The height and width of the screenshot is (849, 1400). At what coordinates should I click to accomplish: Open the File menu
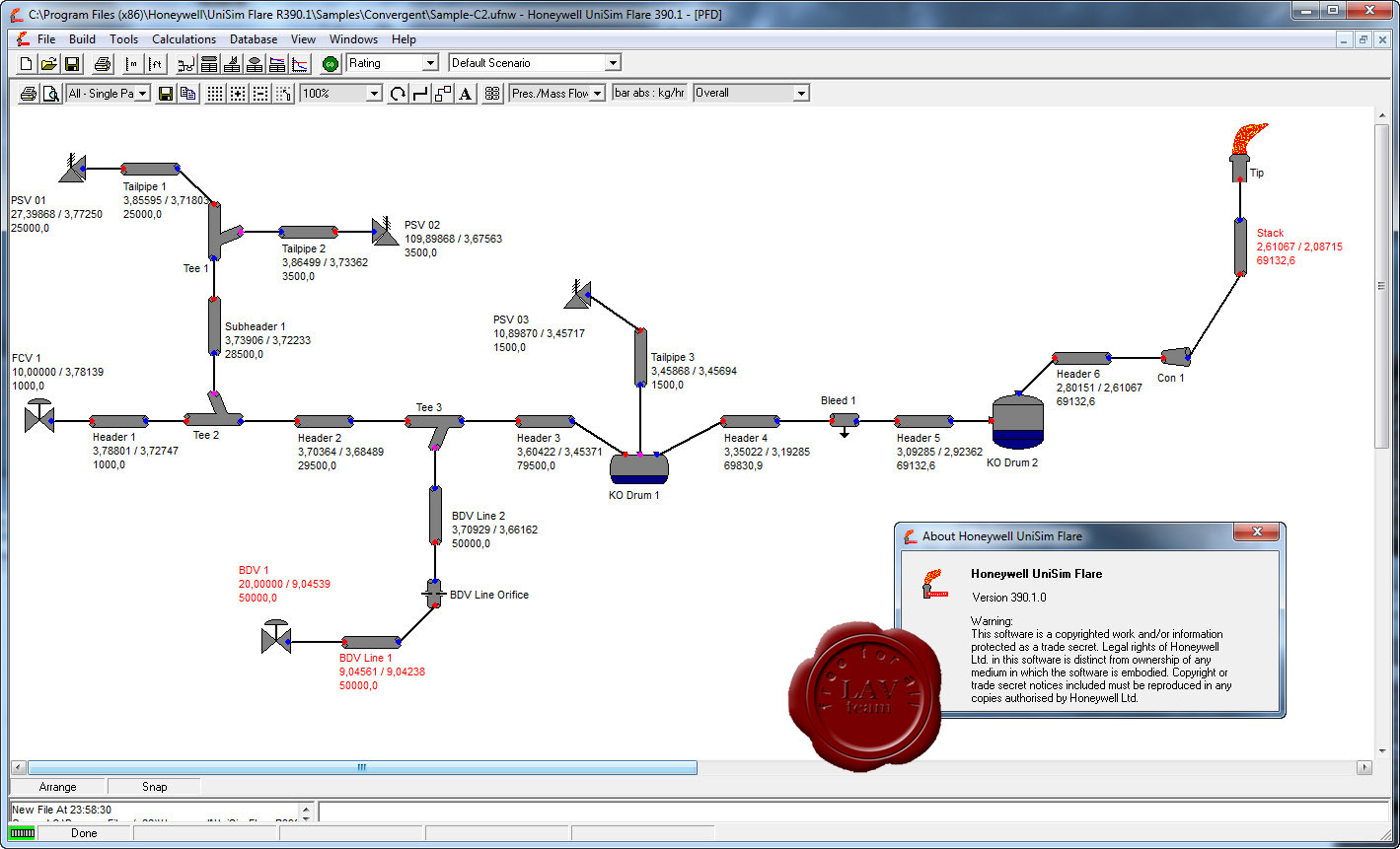click(x=46, y=39)
